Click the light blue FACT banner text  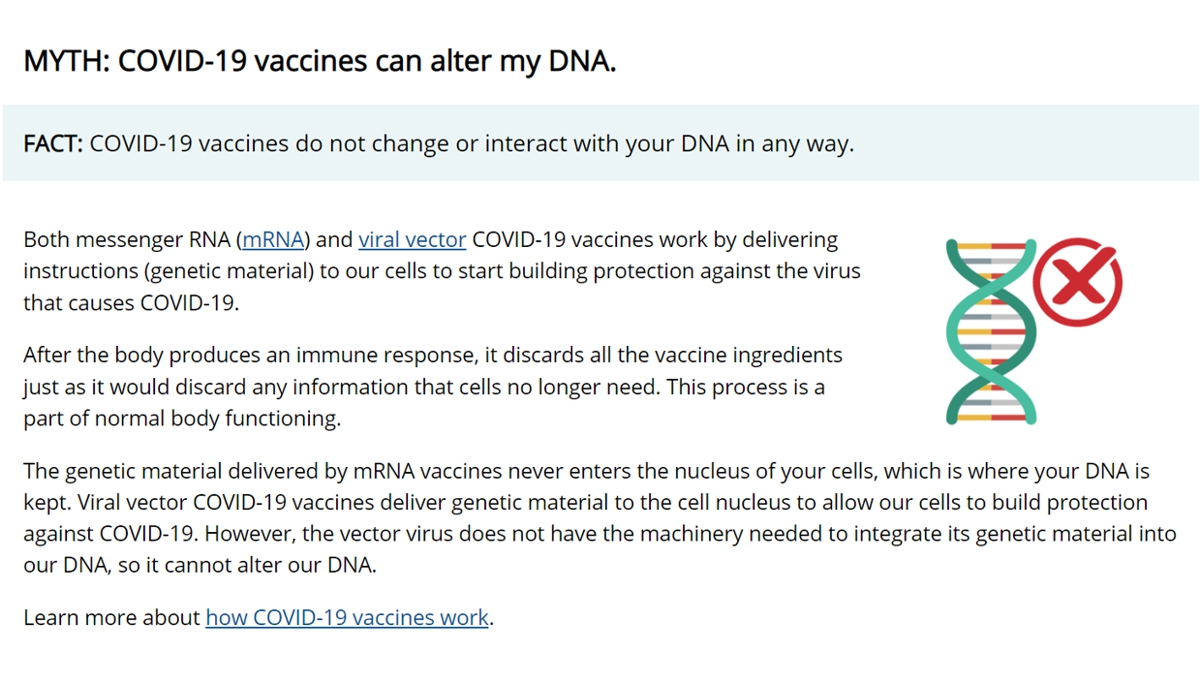(x=439, y=143)
